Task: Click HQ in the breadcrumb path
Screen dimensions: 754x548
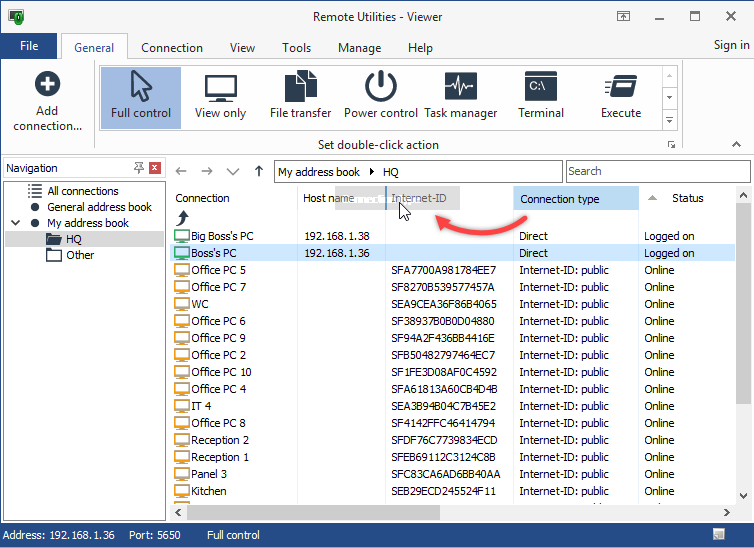Action: [390, 172]
